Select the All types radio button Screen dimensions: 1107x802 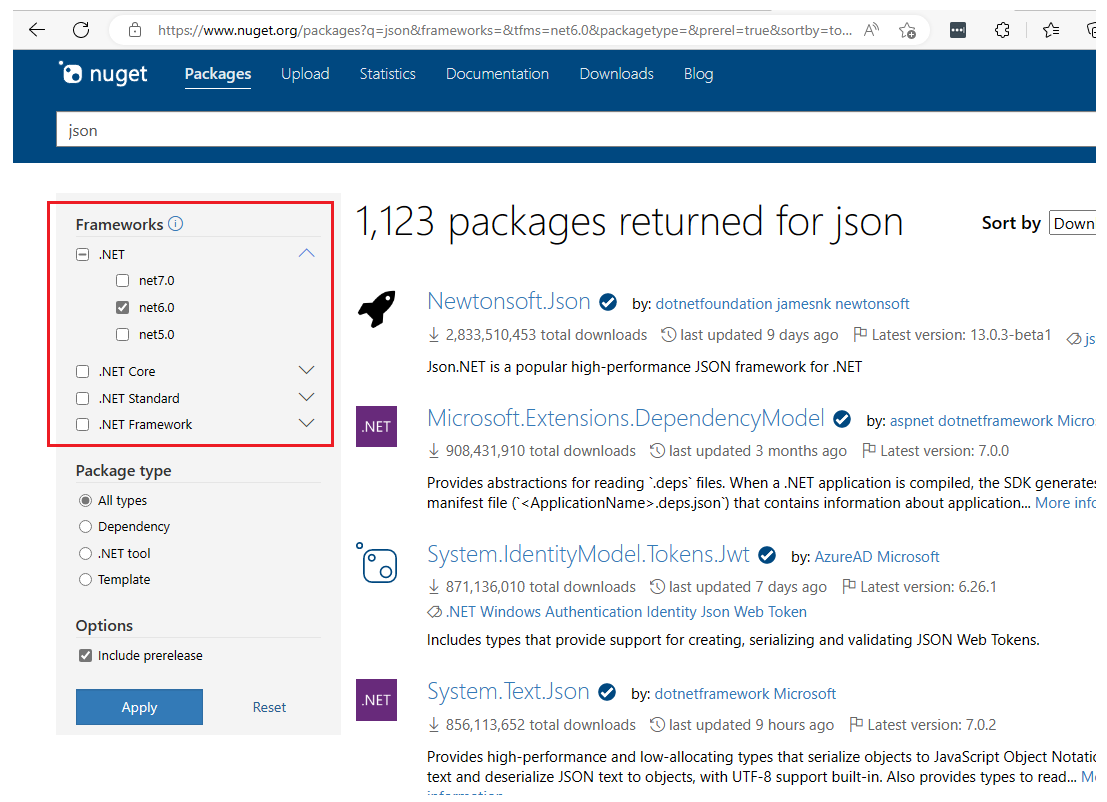pyautogui.click(x=85, y=501)
